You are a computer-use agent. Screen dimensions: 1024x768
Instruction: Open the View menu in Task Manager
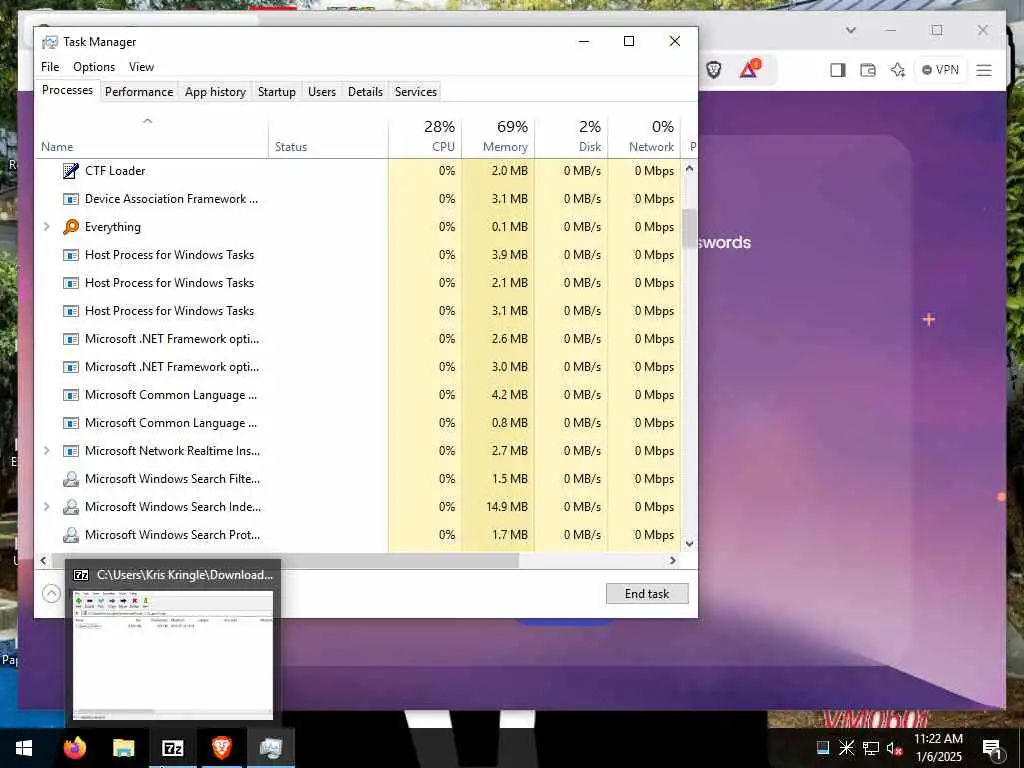[141, 67]
